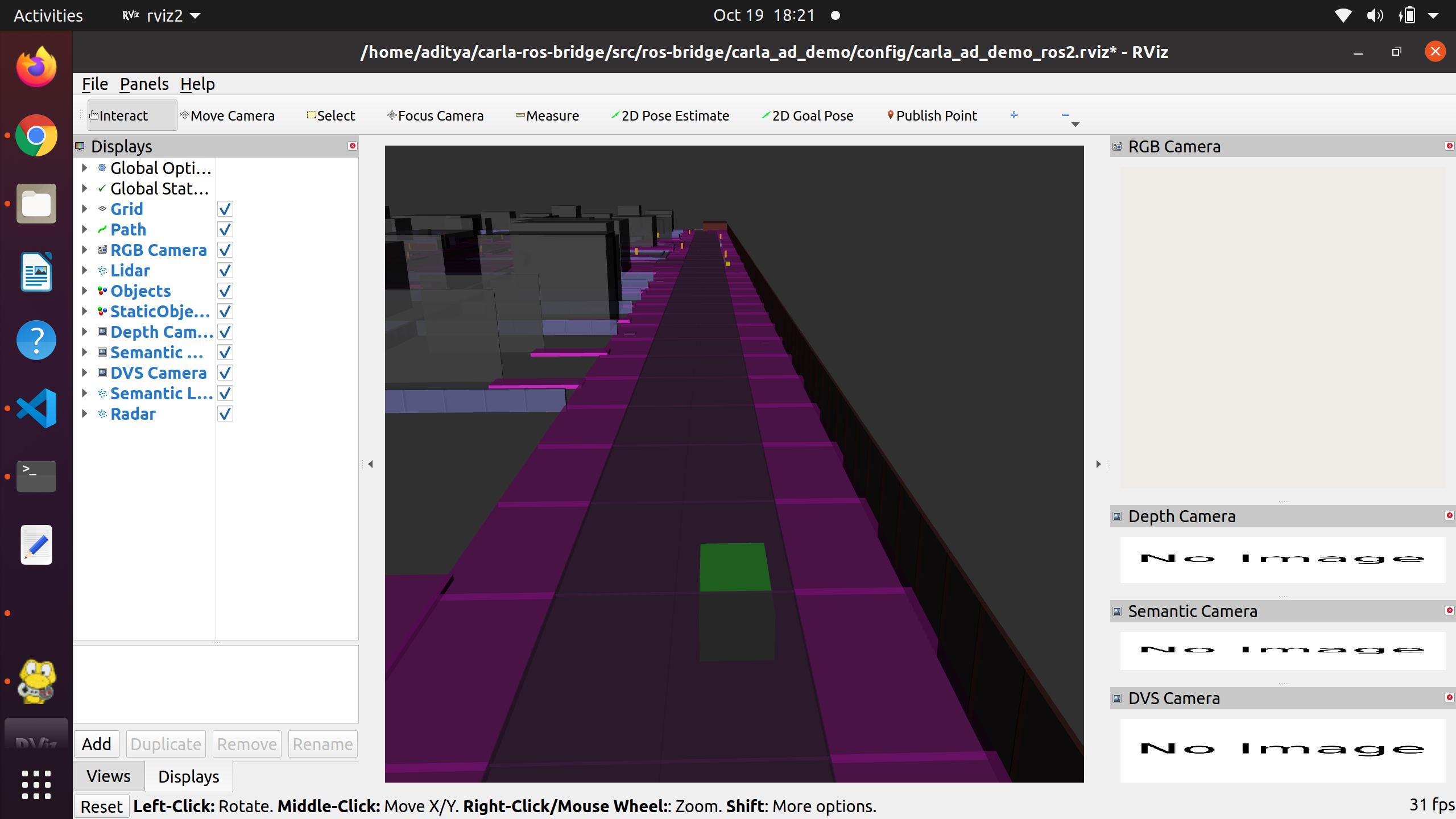Open Firefox from the dock
Viewport: 1456px width, 819px height.
36,67
